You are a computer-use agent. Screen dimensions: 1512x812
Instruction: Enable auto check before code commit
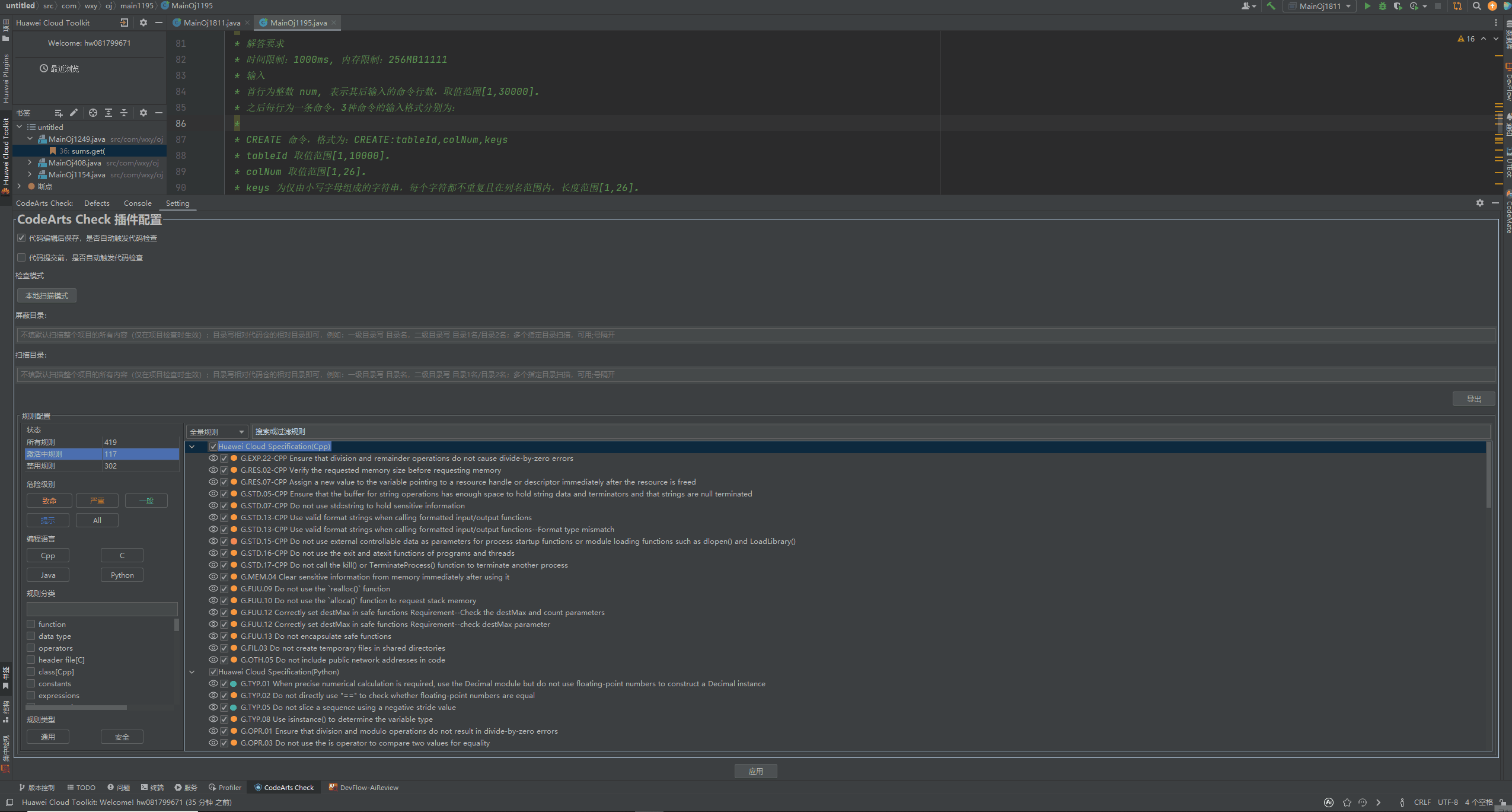pyautogui.click(x=22, y=257)
